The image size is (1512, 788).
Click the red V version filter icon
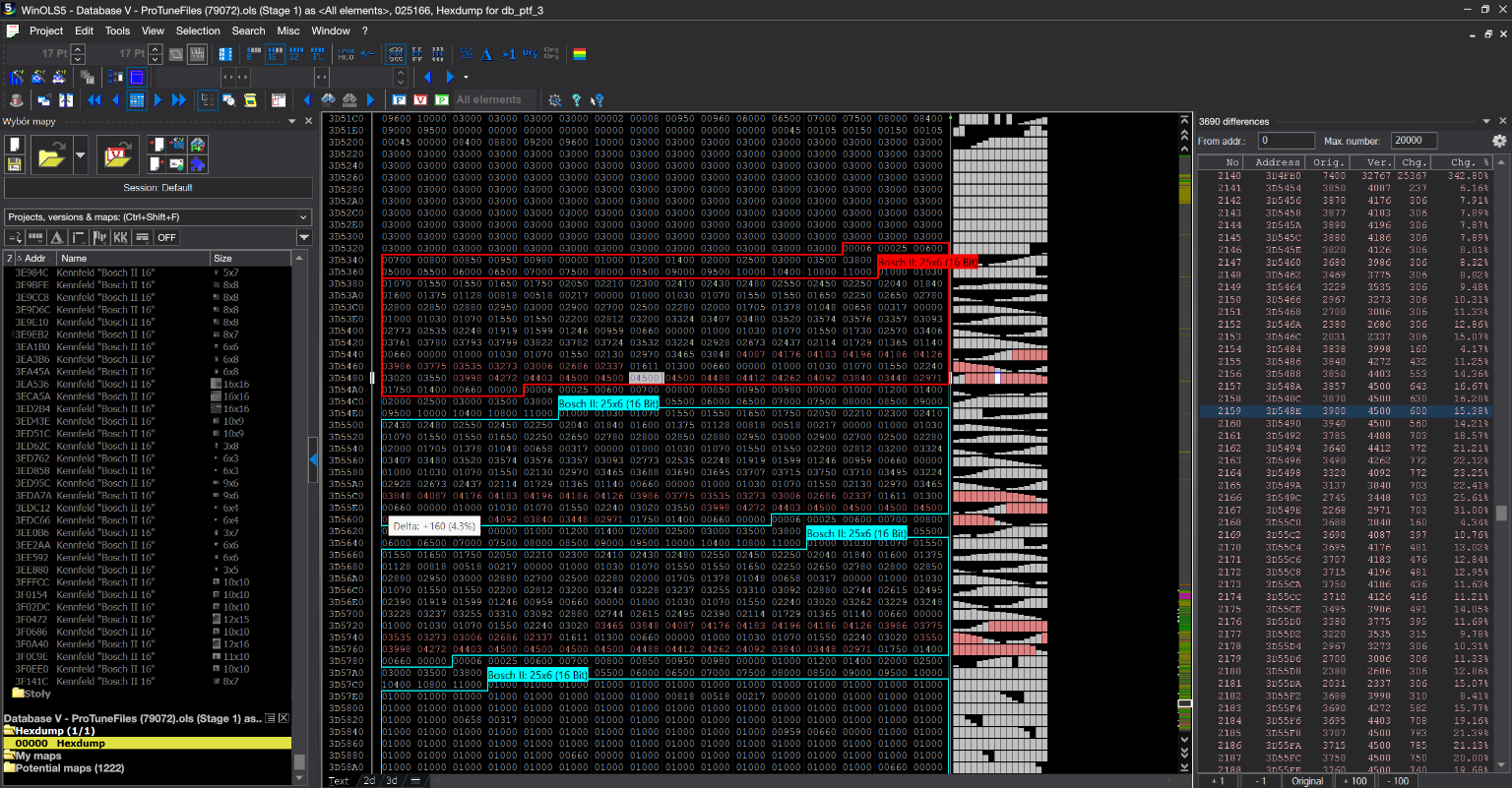coord(420,100)
